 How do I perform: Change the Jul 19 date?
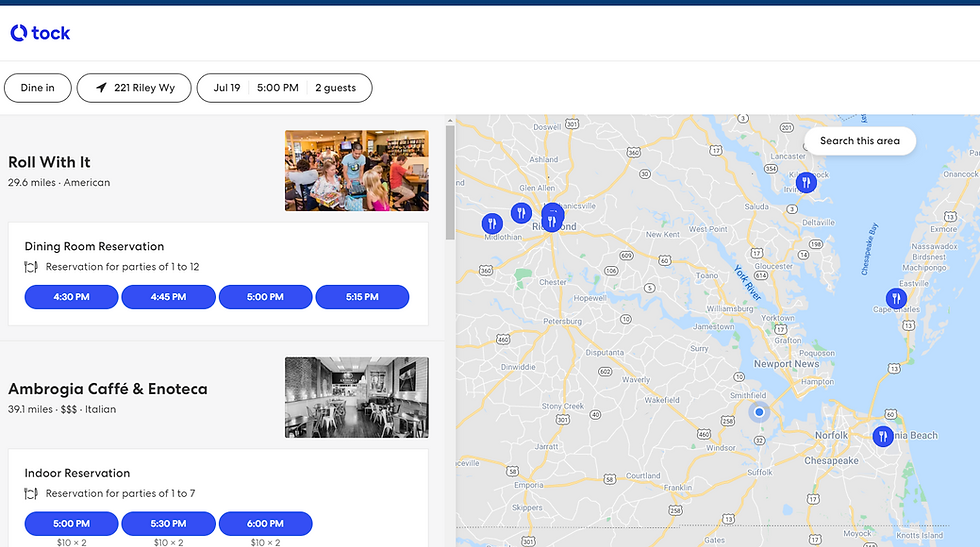click(226, 88)
